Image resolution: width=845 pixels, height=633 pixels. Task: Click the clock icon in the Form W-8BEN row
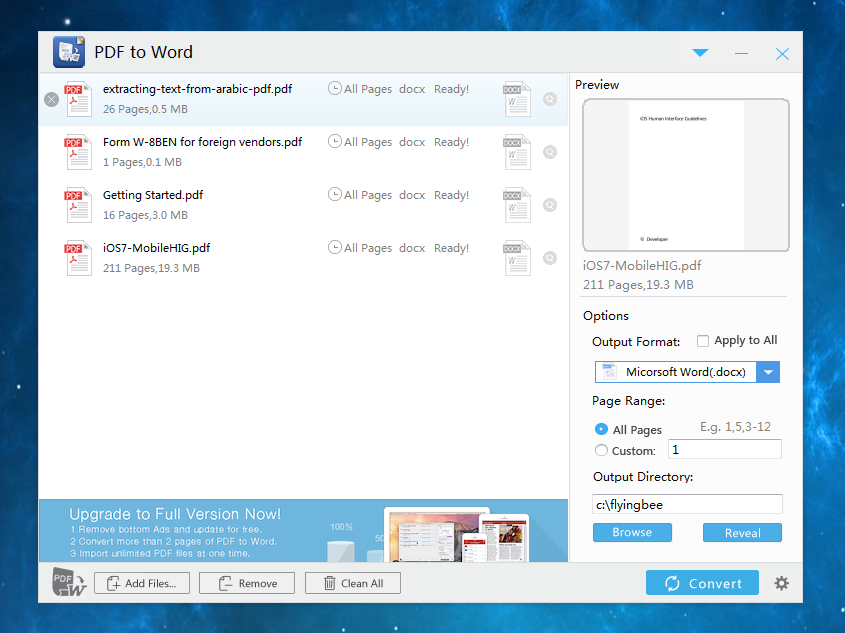[335, 141]
